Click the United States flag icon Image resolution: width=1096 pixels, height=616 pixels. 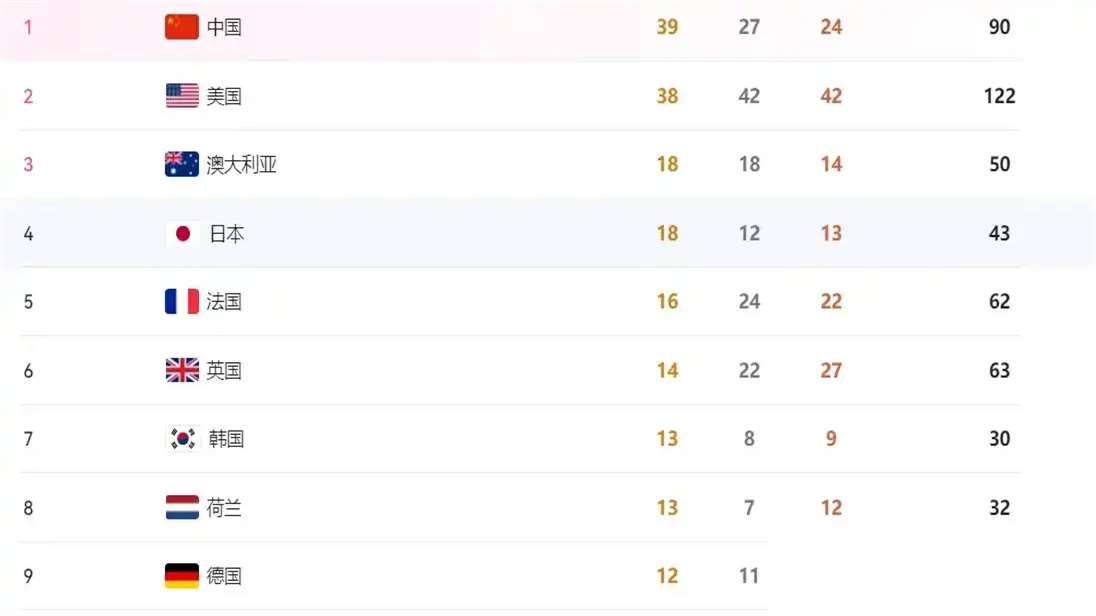pos(182,96)
